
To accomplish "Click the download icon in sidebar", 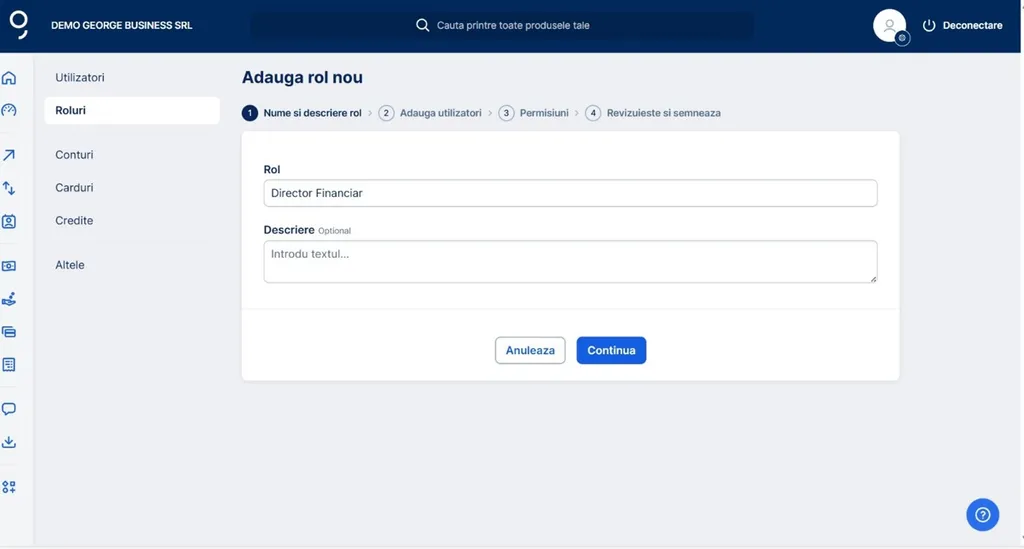I will (x=9, y=442).
